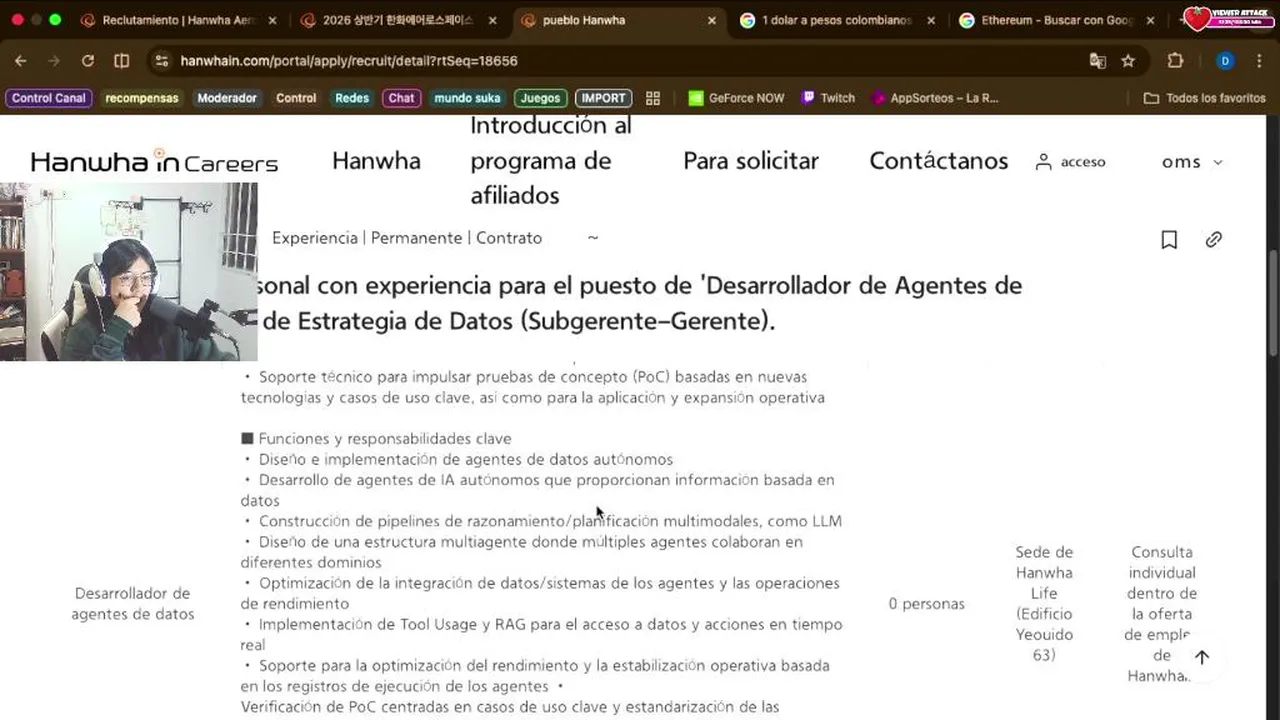Reload the page with the refresh icon

88,60
